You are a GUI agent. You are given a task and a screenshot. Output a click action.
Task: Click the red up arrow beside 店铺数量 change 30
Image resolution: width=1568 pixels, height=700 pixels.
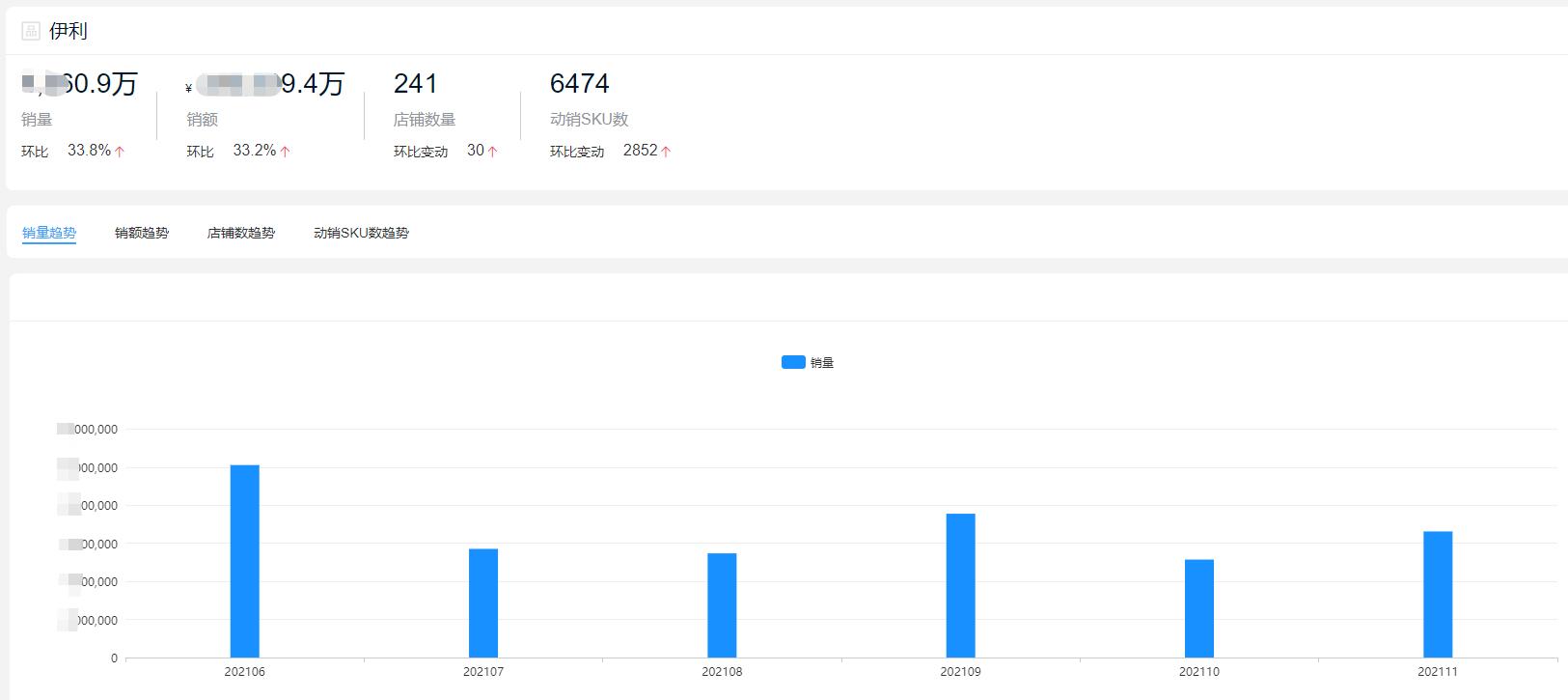click(x=492, y=152)
